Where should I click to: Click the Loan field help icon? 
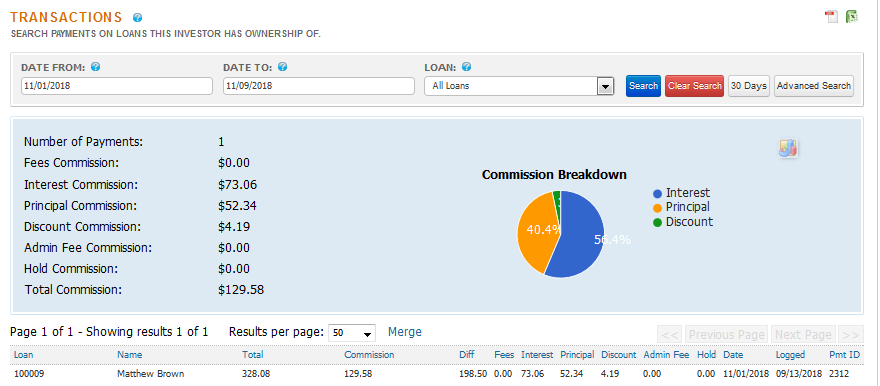[466, 67]
